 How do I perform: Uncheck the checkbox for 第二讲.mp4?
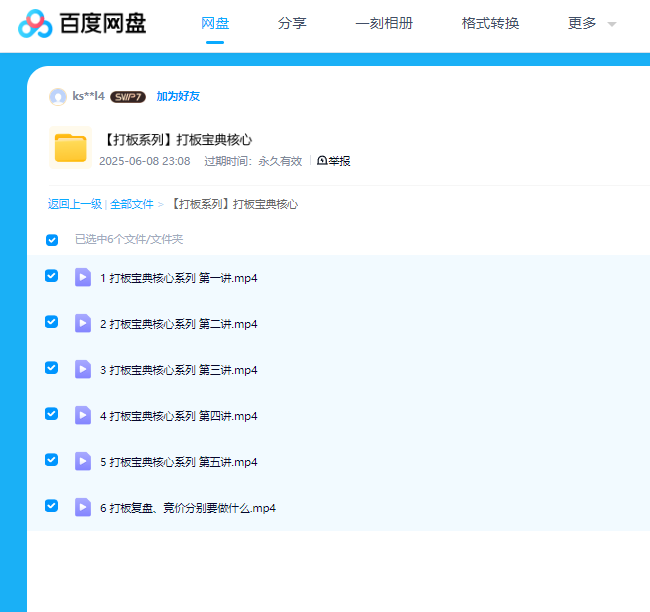[x=52, y=322]
